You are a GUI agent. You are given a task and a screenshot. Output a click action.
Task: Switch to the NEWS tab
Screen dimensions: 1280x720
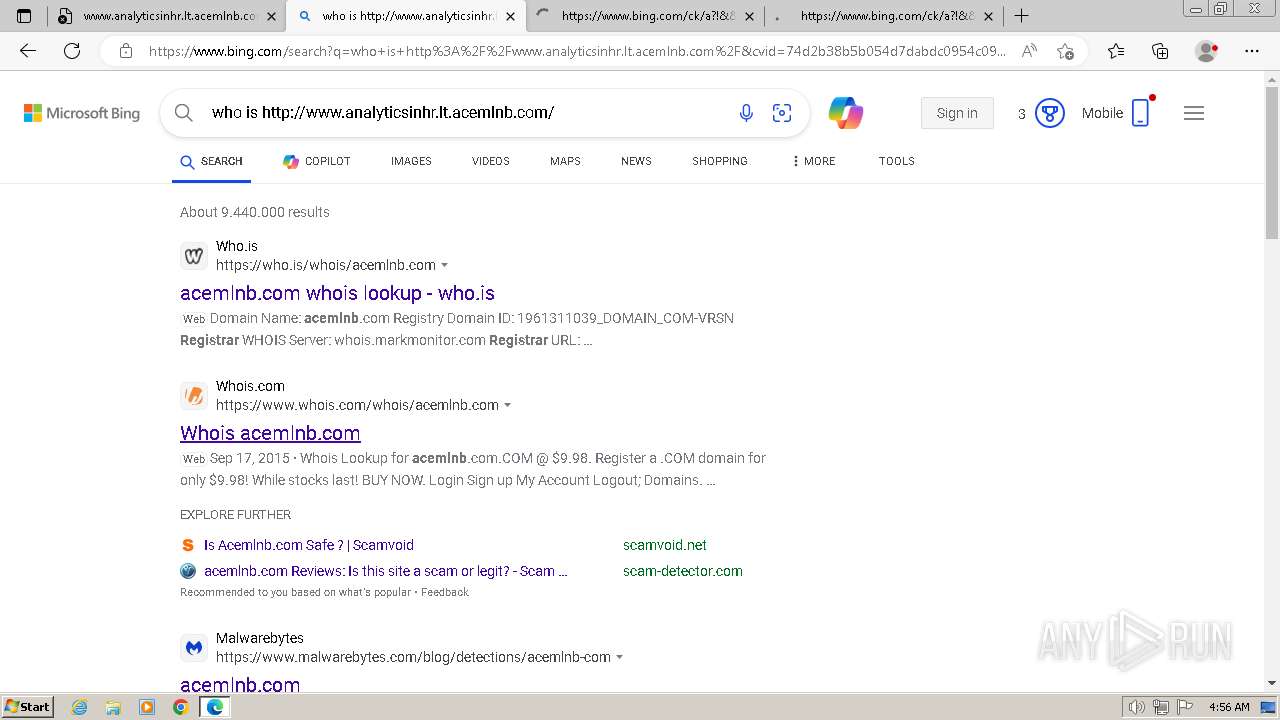point(636,161)
